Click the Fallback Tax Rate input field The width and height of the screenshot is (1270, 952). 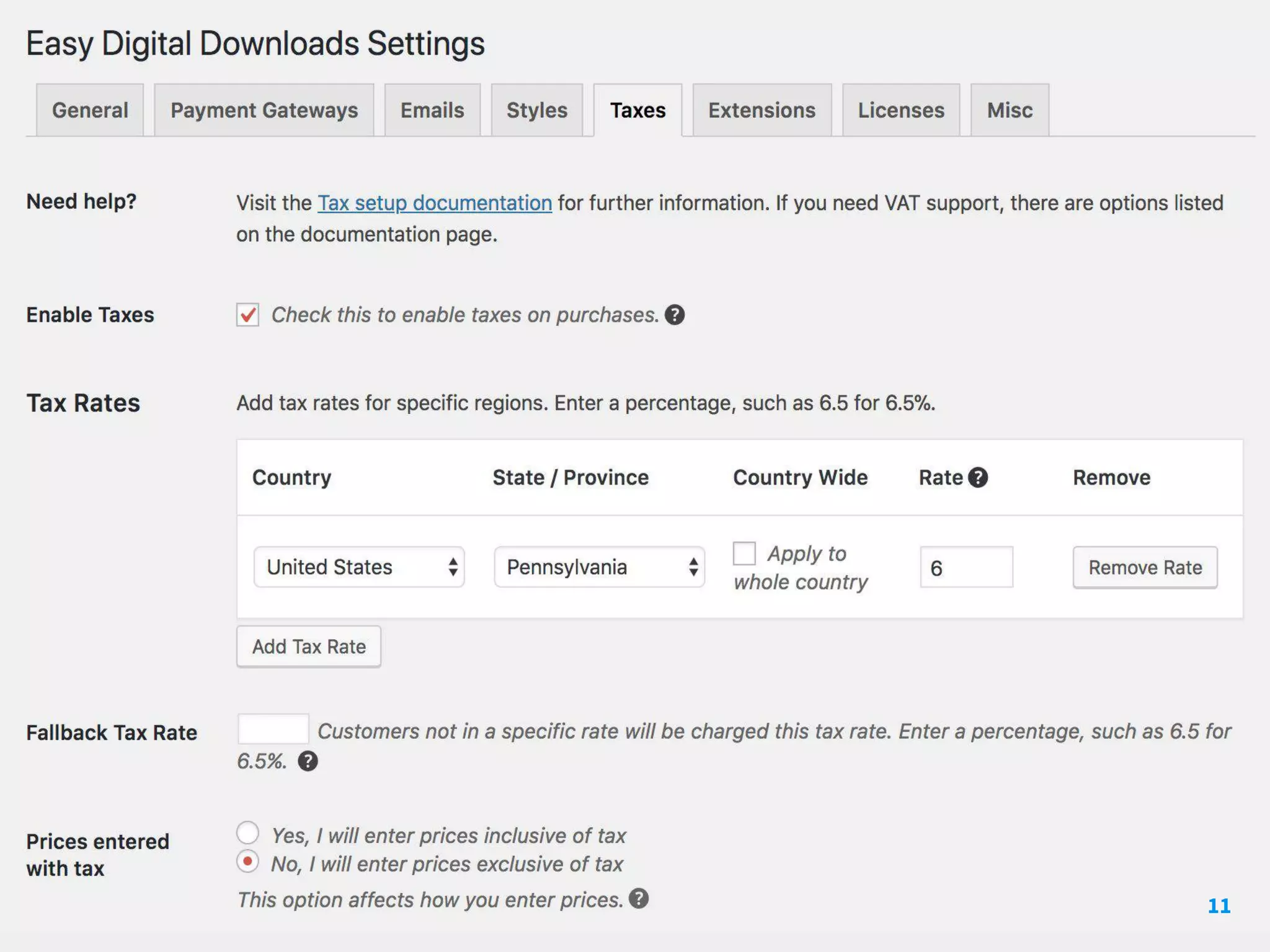coord(273,729)
